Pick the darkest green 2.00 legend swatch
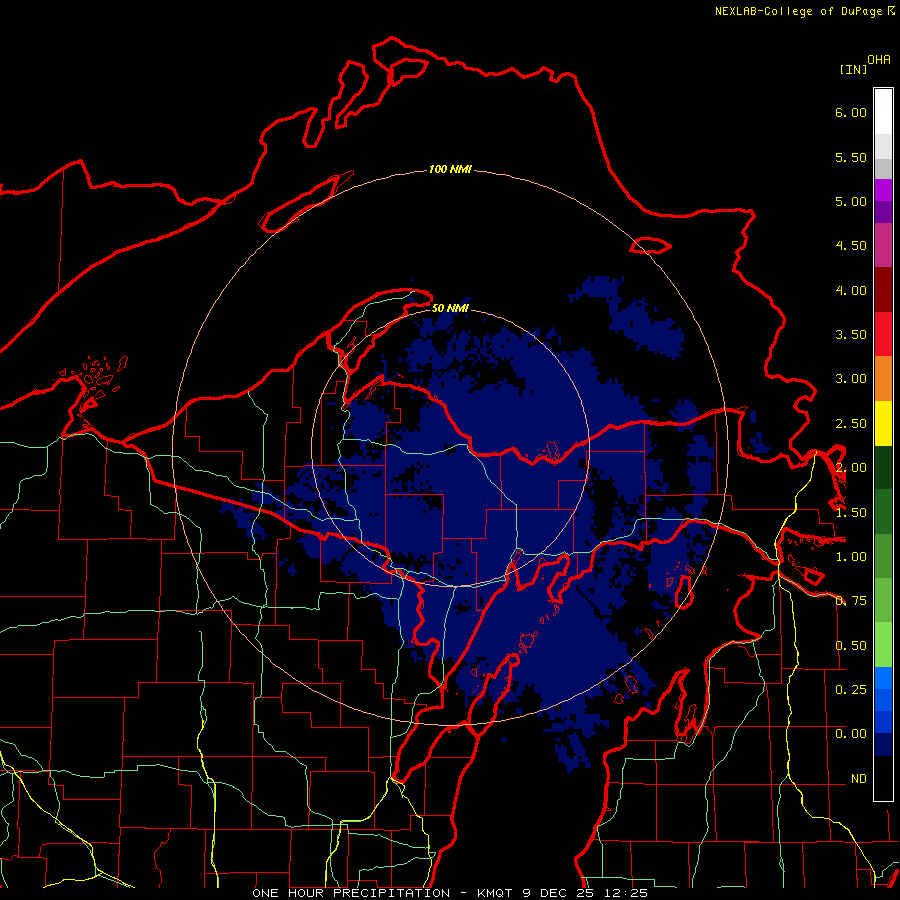Screen dimensions: 900x900 pyautogui.click(x=883, y=467)
